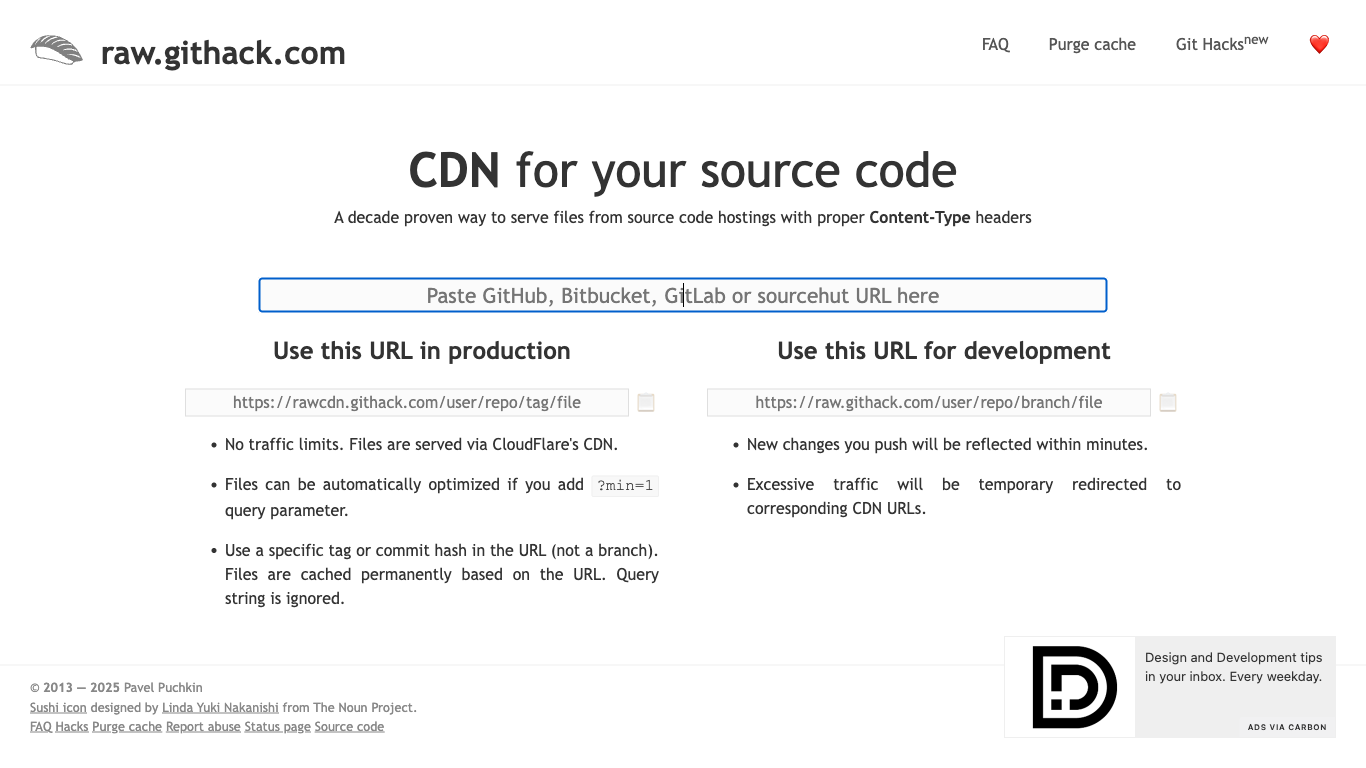Click the sushi logo icon
The height and width of the screenshot is (768, 1366).
click(57, 50)
